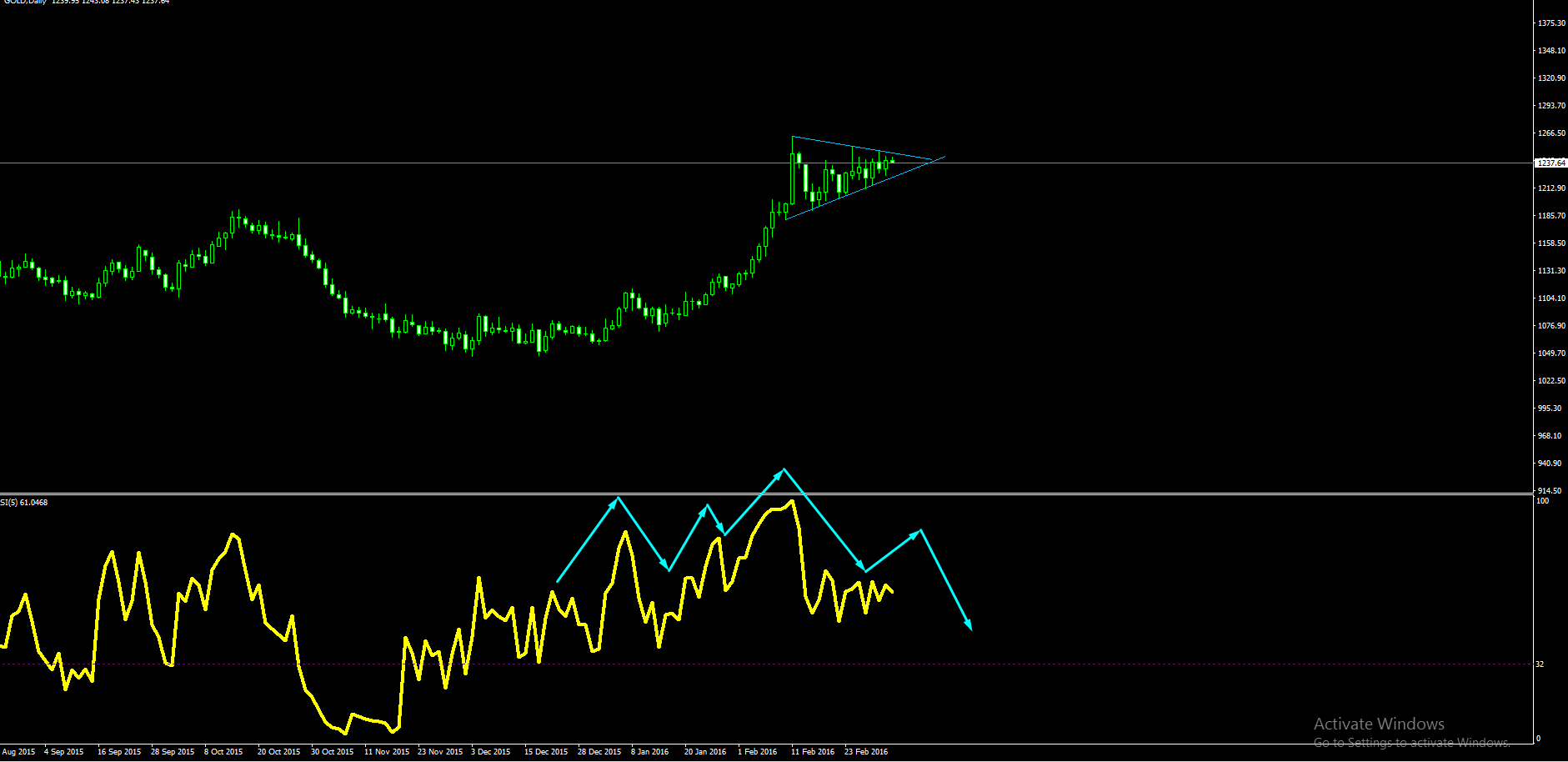Select the 16 Sep 2015 date label
Screen dimensions: 1568x762
119,752
